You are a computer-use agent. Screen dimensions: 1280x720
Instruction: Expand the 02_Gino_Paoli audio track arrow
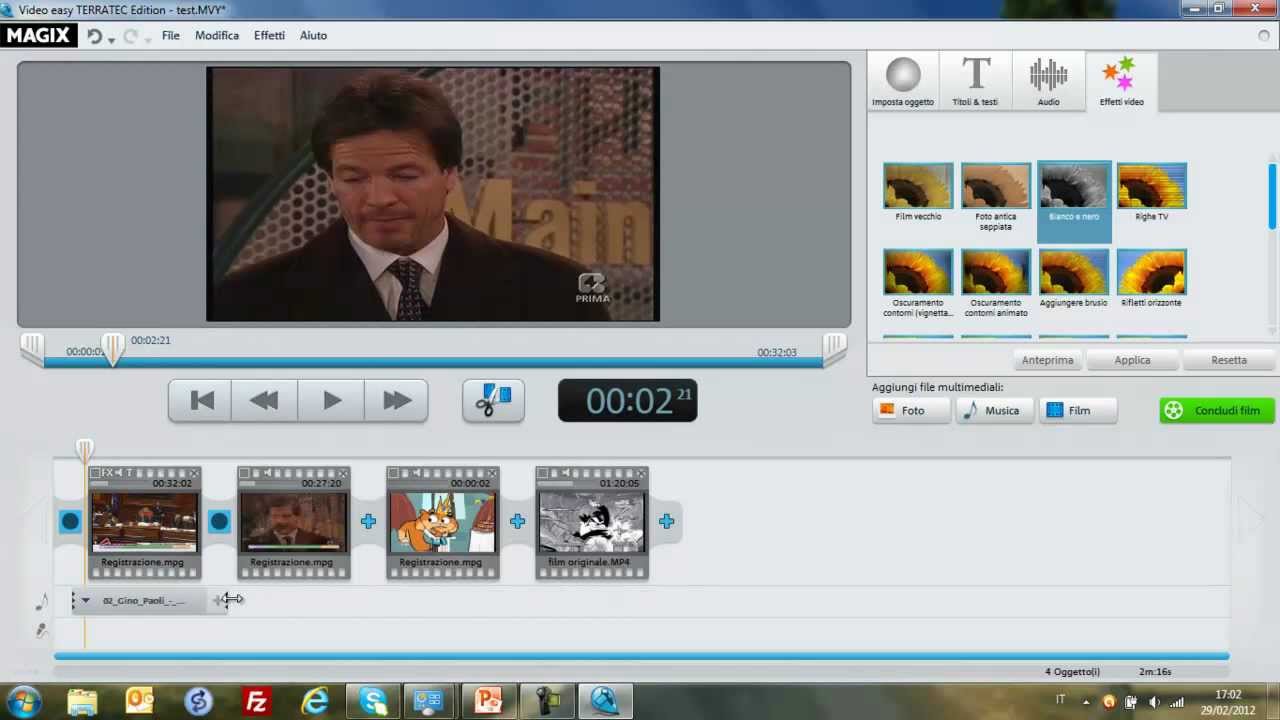click(x=86, y=601)
